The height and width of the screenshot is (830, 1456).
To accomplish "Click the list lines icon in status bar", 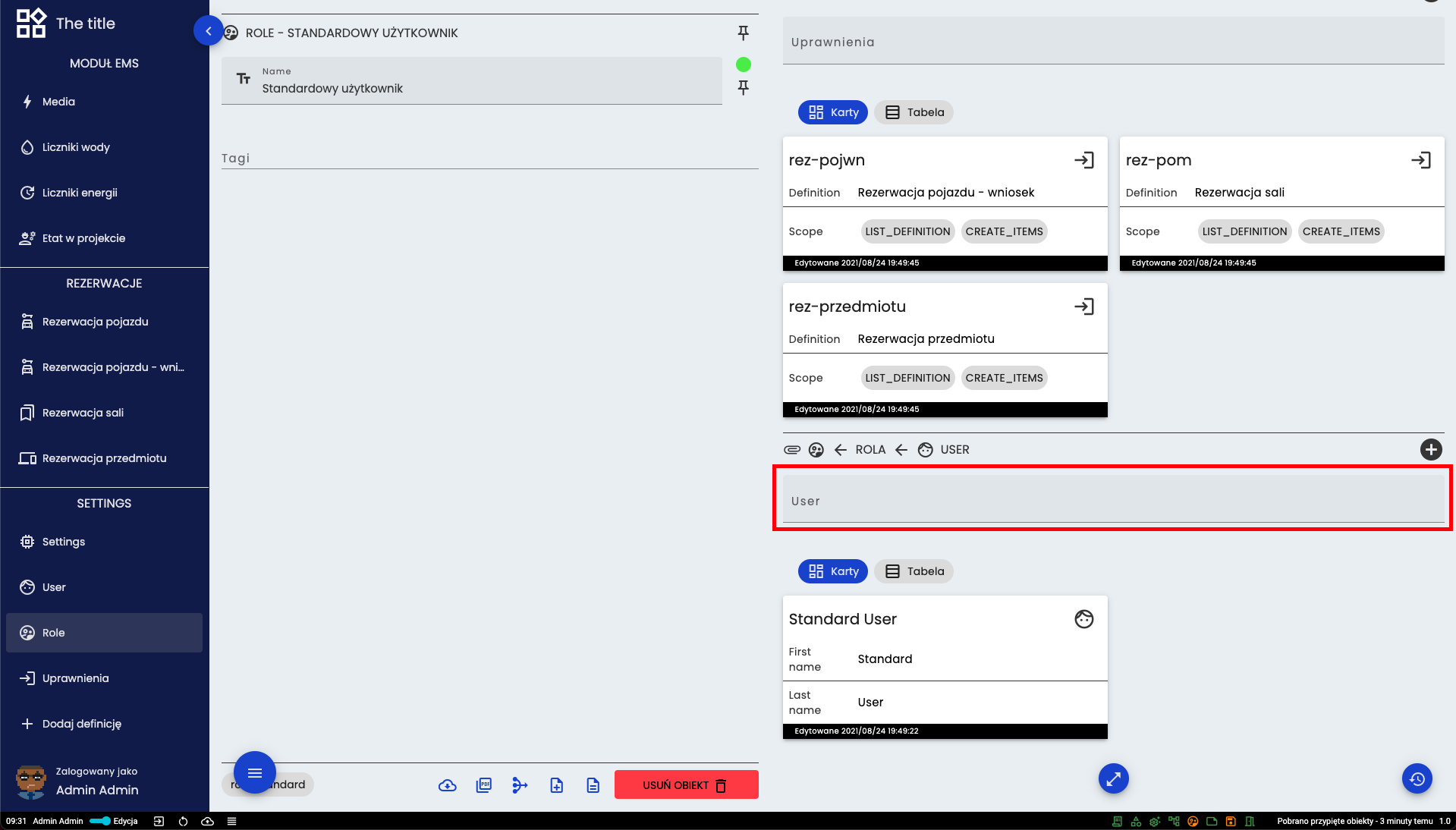I will click(x=232, y=821).
